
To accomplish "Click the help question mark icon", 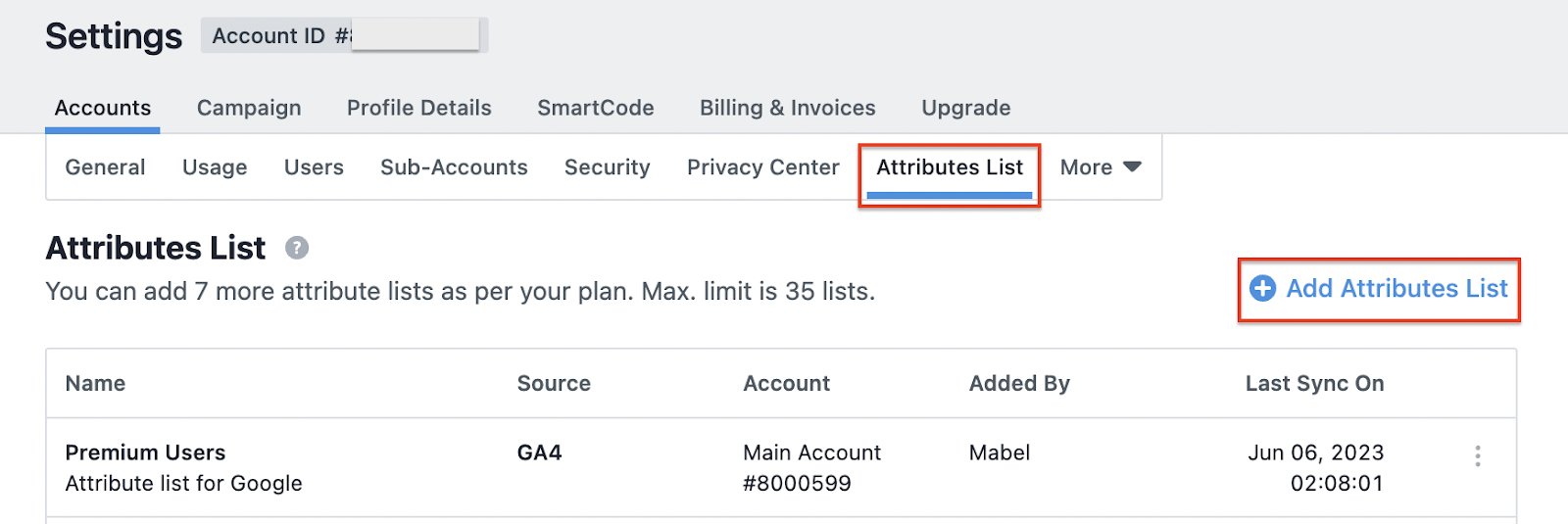I will point(297,248).
